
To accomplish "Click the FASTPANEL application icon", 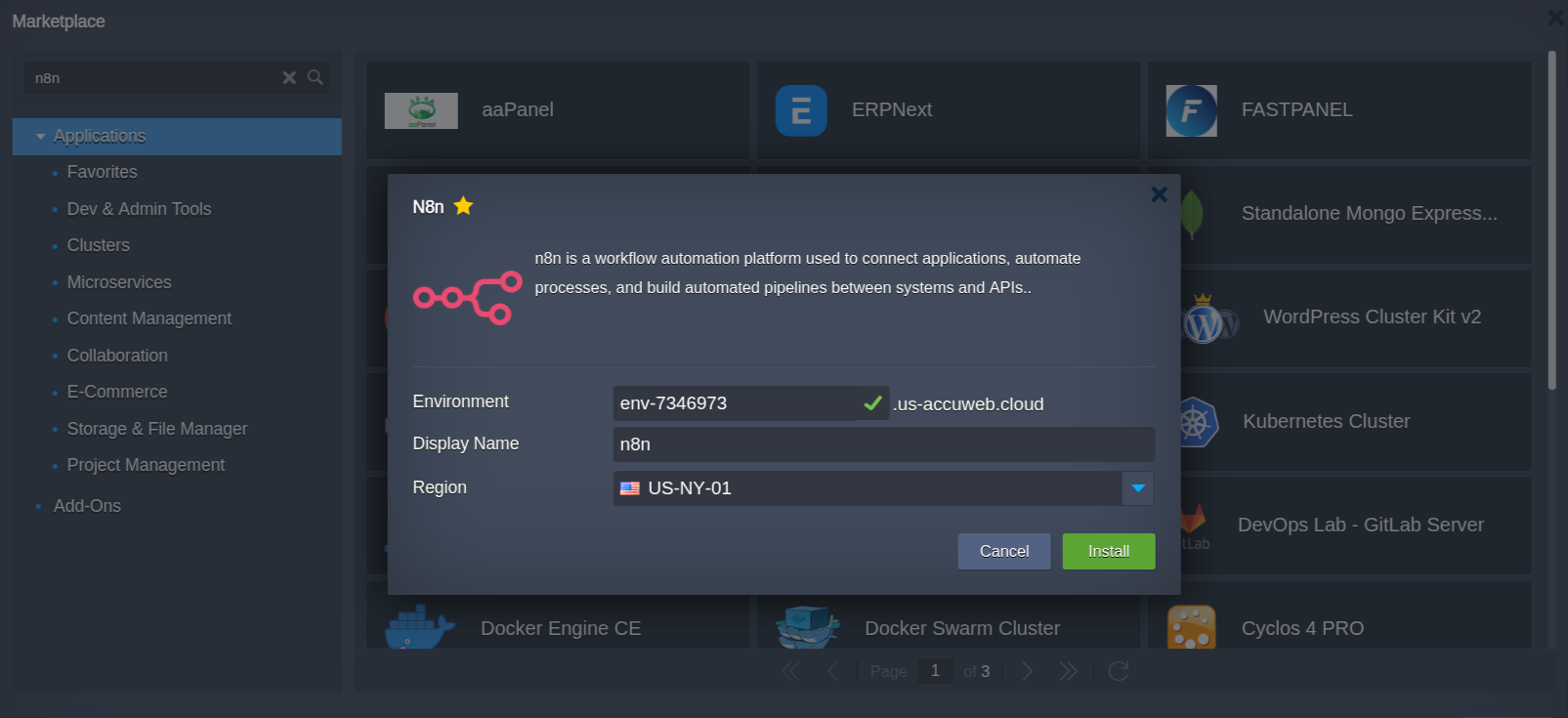I will pos(1192,110).
